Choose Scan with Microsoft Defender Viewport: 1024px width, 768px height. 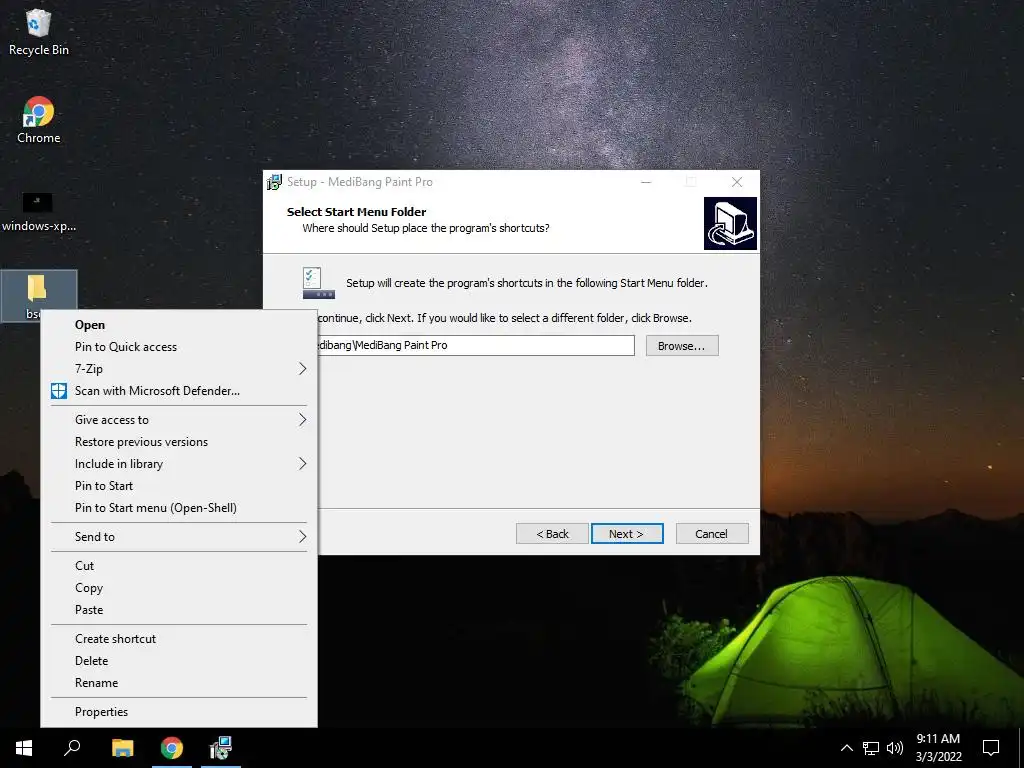coord(179,391)
